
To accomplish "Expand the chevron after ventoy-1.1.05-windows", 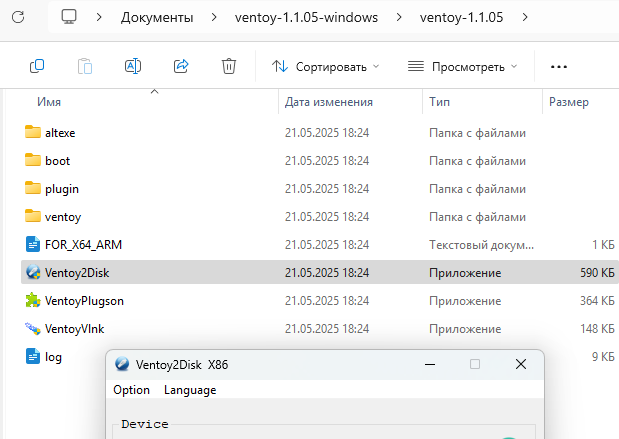I will [x=399, y=17].
